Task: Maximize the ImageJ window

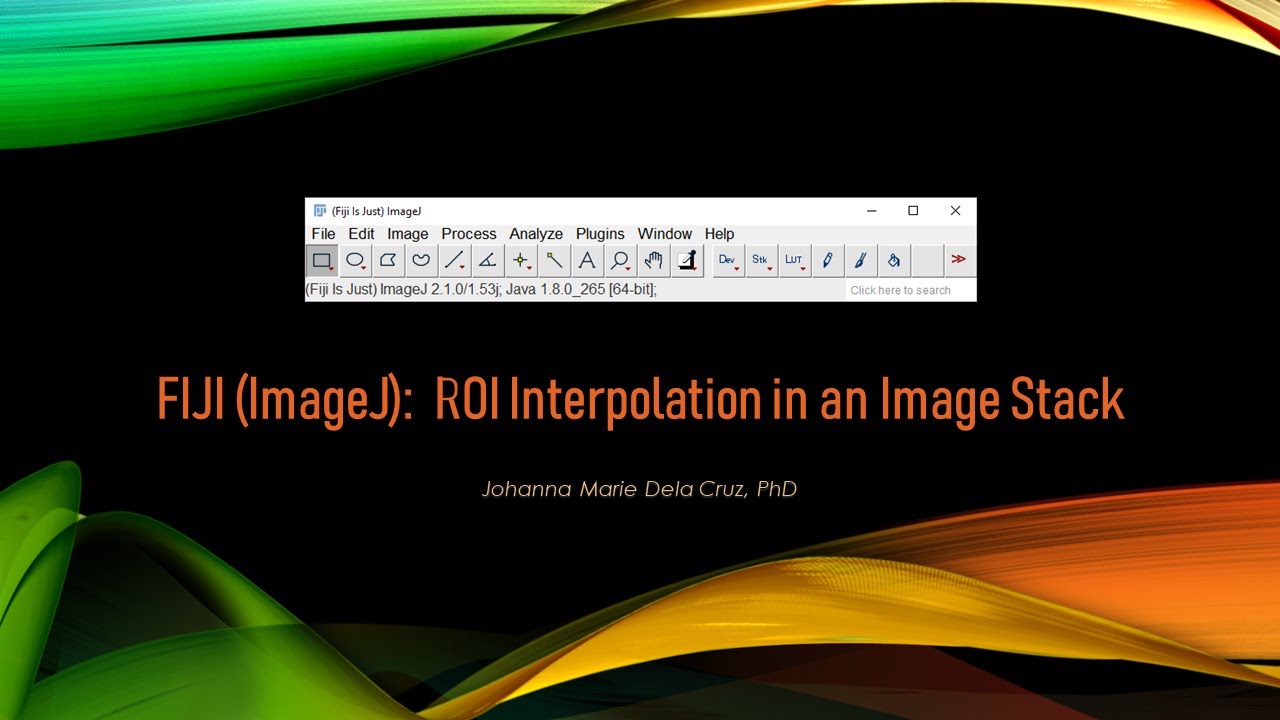Action: [x=913, y=211]
